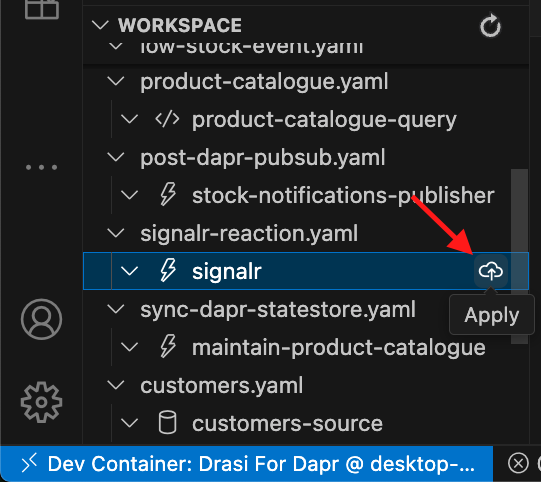
Task: Open the Extensions view icon
Action: coord(42,10)
